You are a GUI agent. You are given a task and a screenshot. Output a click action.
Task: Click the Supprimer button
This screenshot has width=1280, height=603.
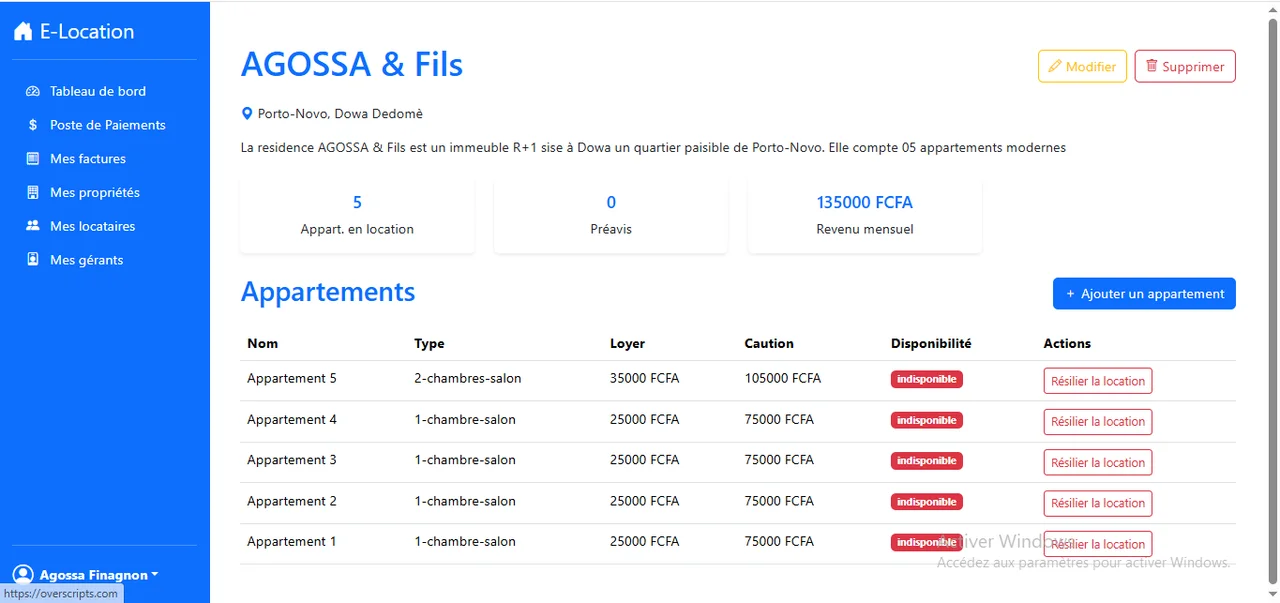pyautogui.click(x=1185, y=66)
